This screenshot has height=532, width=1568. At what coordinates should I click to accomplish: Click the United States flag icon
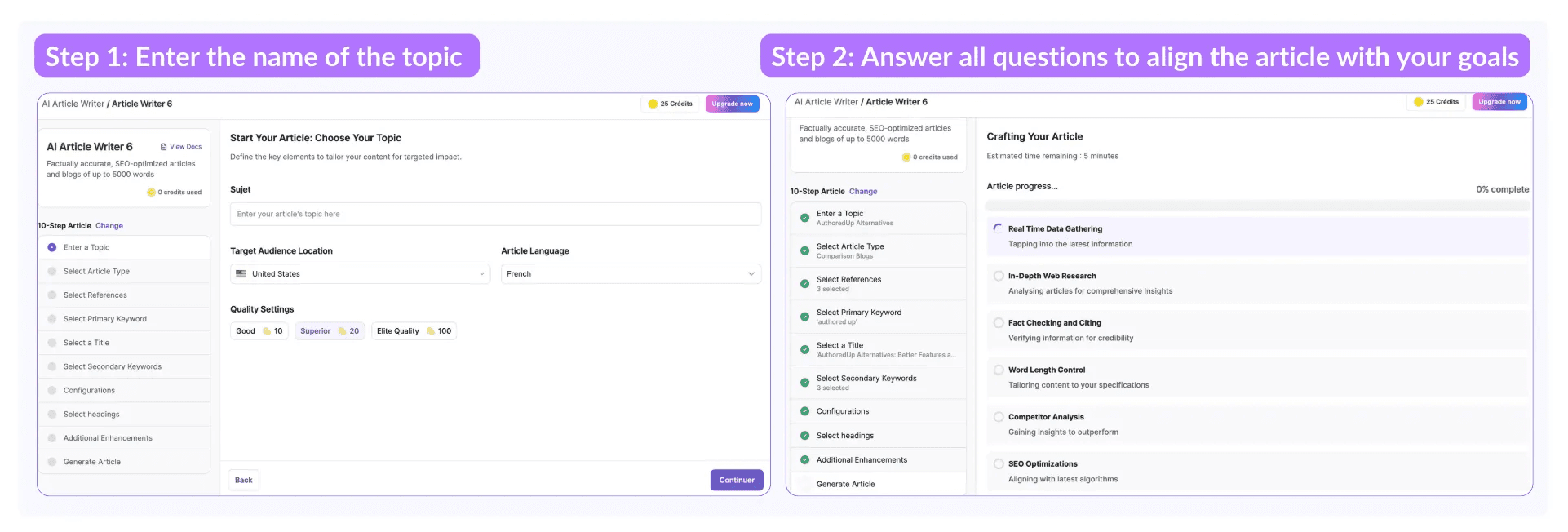pos(241,274)
